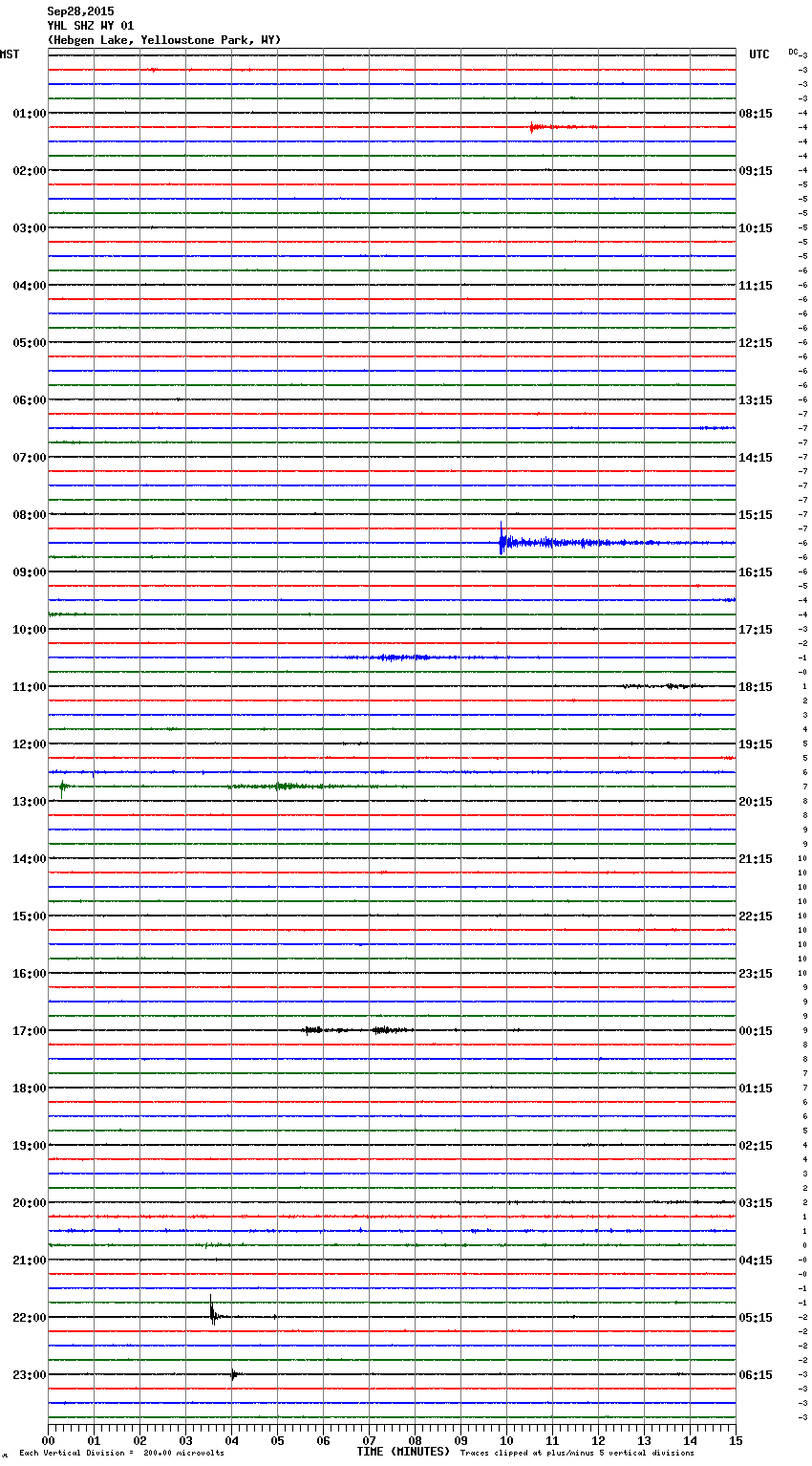This screenshot has width=812, height=1466.
Task: Click the black signal near minute 13 on 11:00 row
Action: tap(666, 686)
